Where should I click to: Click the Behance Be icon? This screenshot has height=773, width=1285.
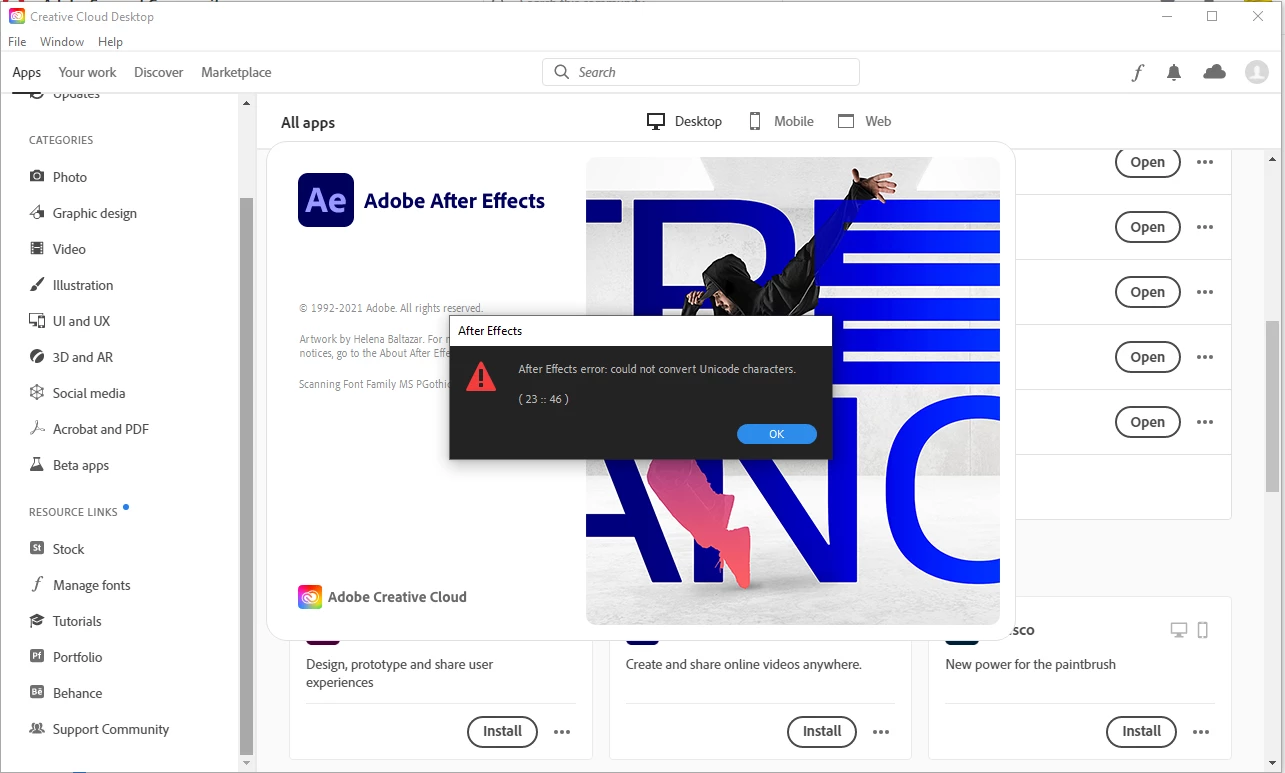pyautogui.click(x=37, y=692)
